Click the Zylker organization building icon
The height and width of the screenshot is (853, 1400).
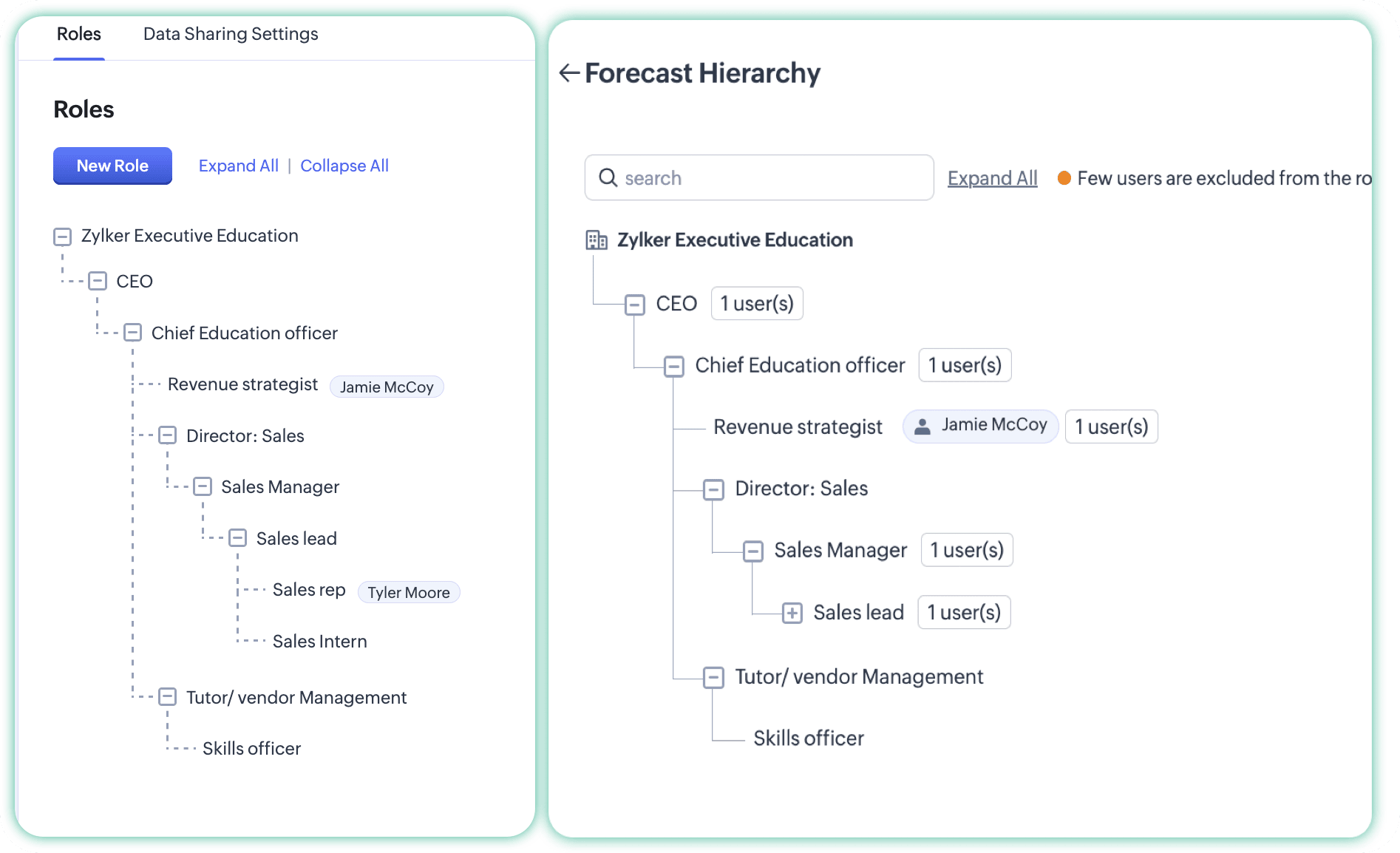tap(596, 240)
